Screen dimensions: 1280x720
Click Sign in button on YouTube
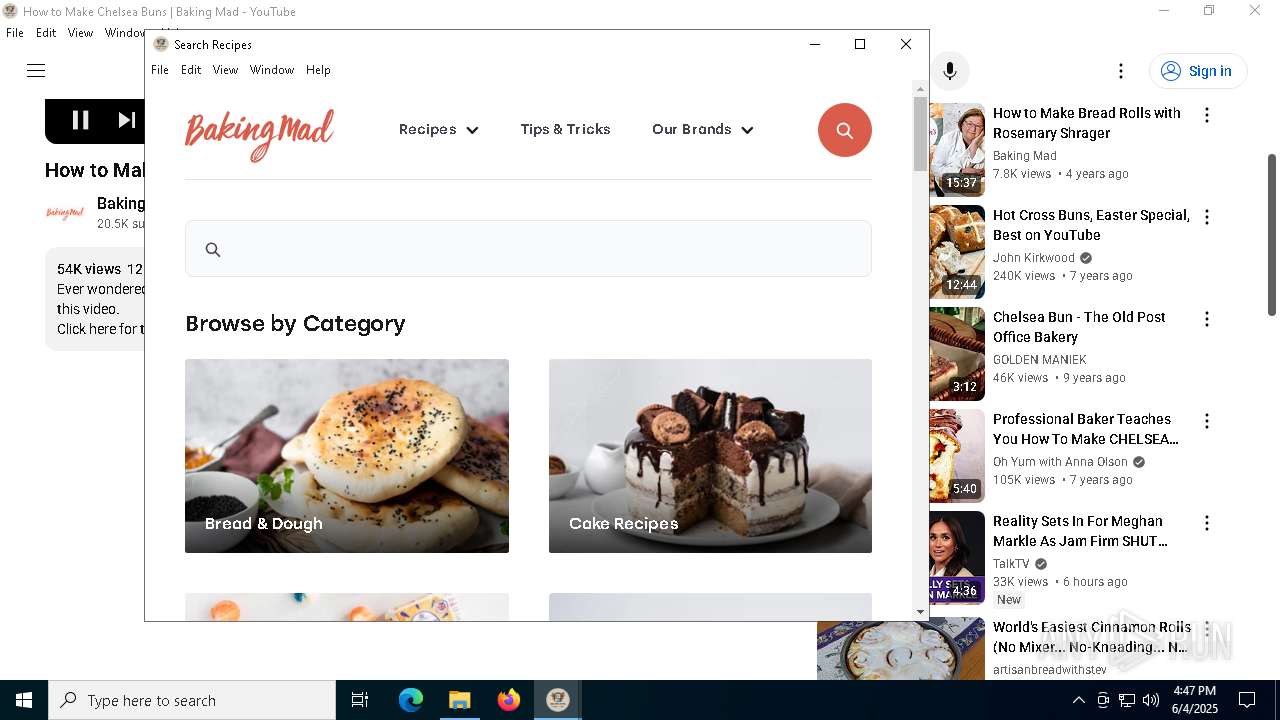click(1198, 71)
